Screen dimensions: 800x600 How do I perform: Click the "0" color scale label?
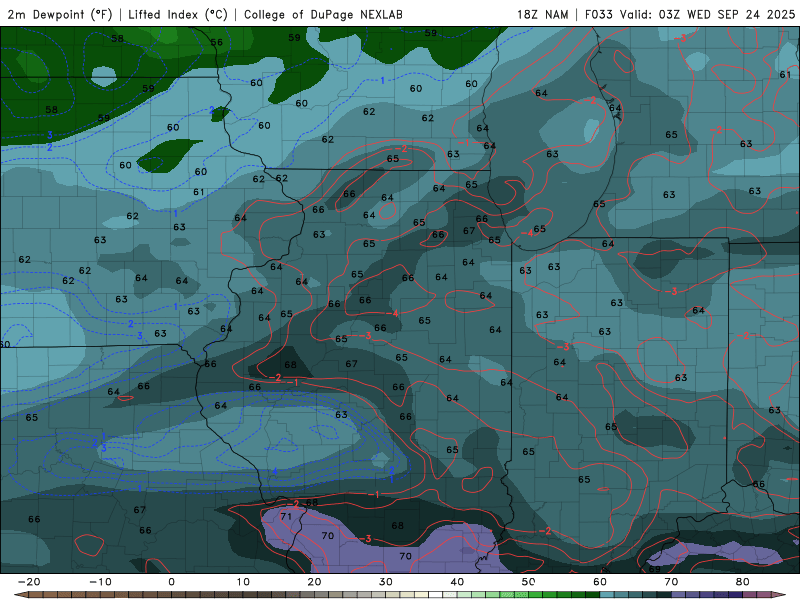point(171,582)
